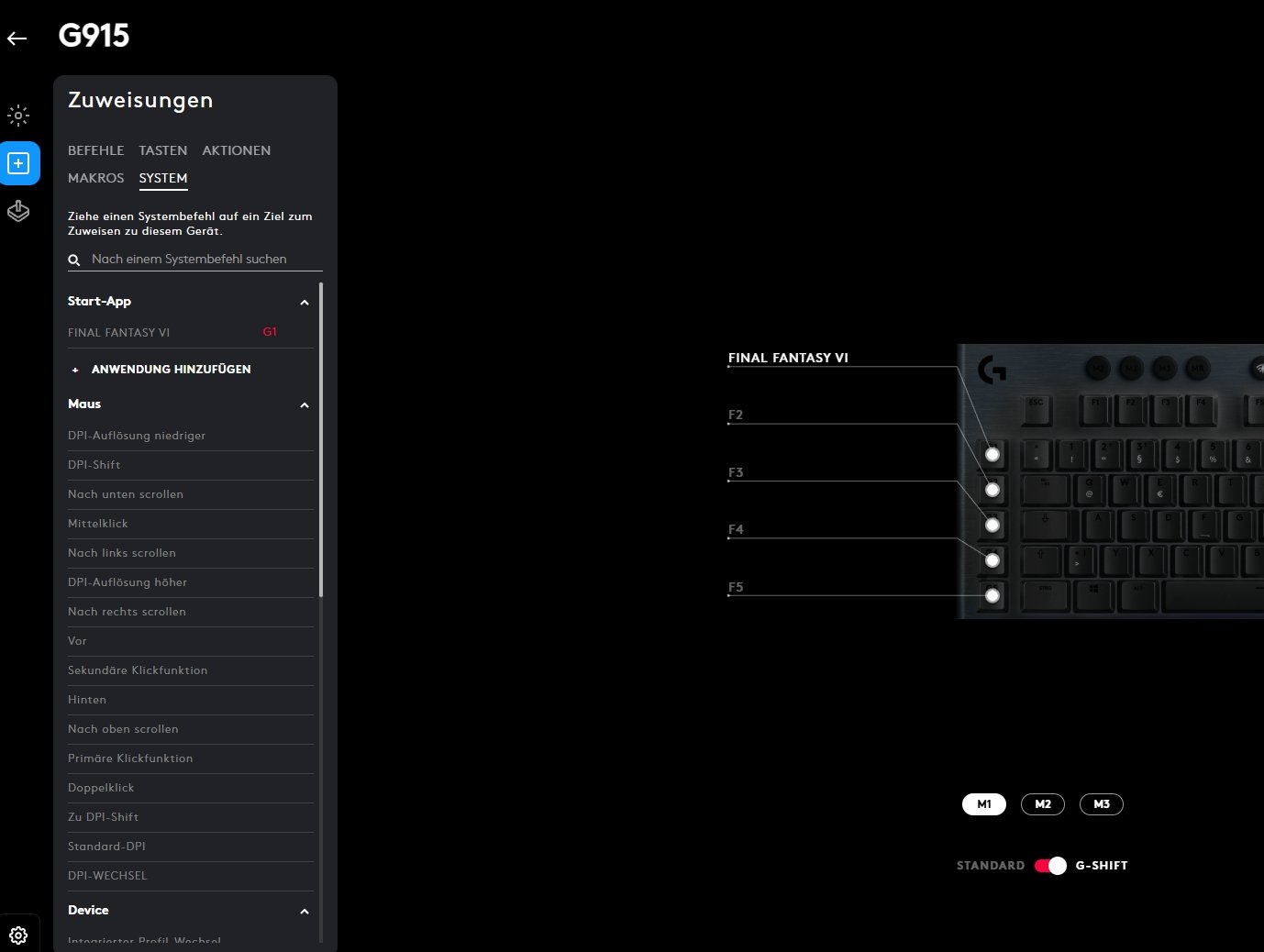Select the G4 key marker for F4
The width and height of the screenshot is (1264, 952).
click(992, 560)
